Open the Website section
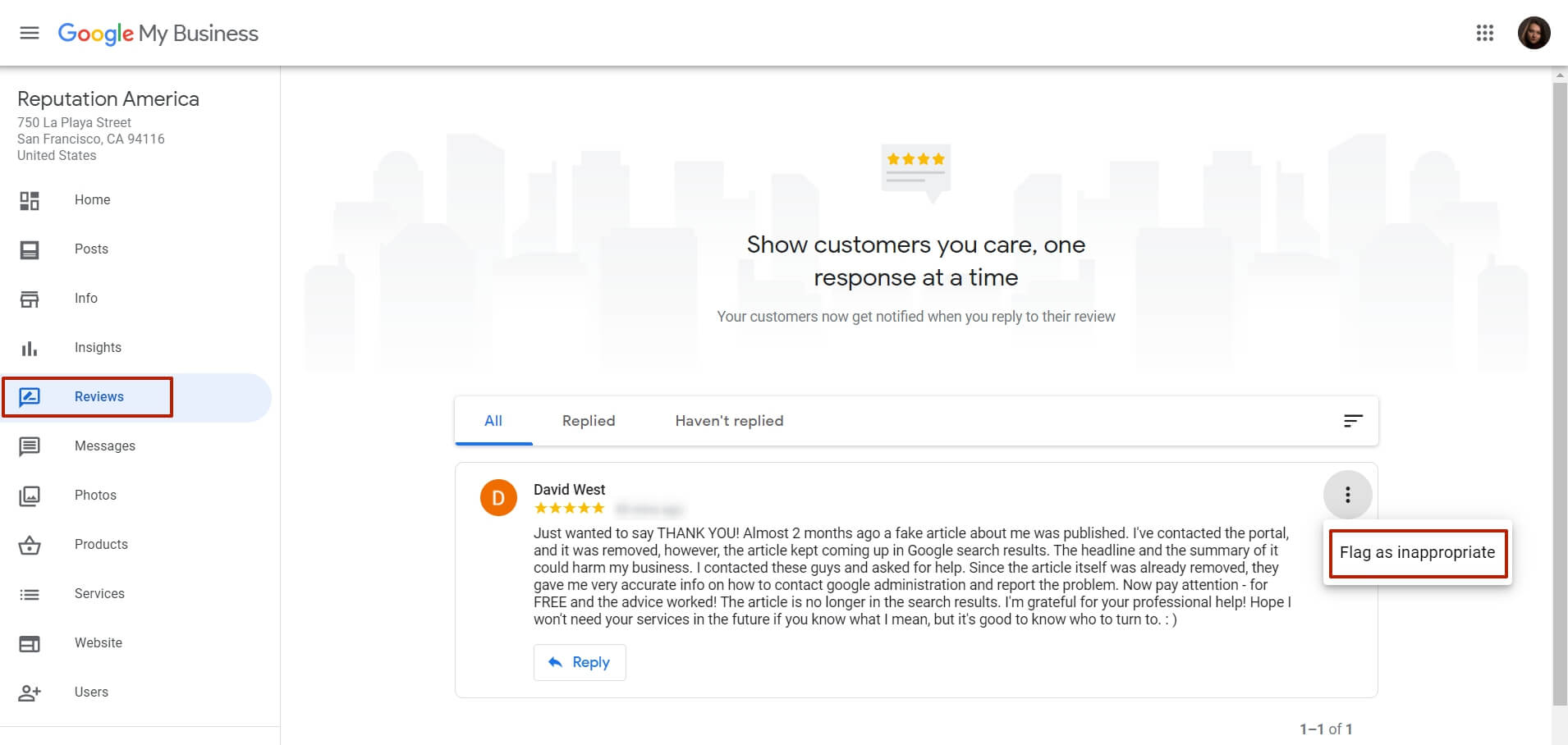The height and width of the screenshot is (745, 1568). click(x=135, y=643)
